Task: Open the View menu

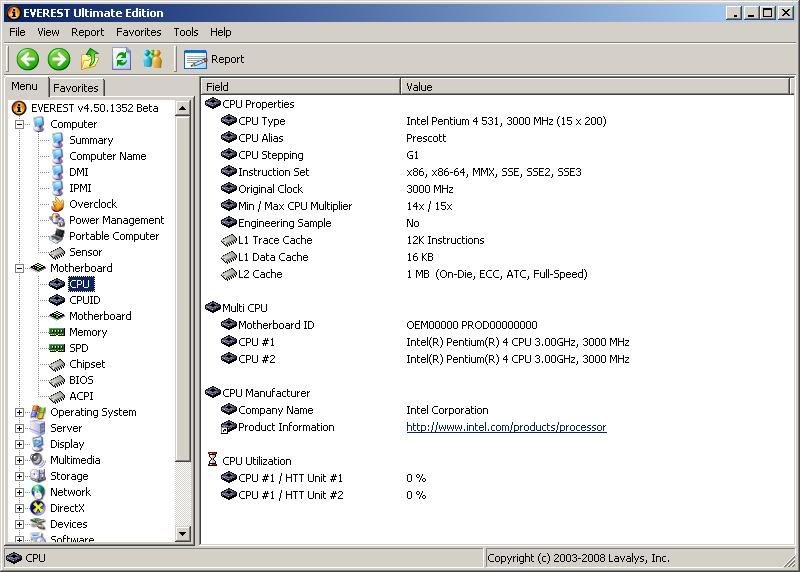Action: click(48, 32)
